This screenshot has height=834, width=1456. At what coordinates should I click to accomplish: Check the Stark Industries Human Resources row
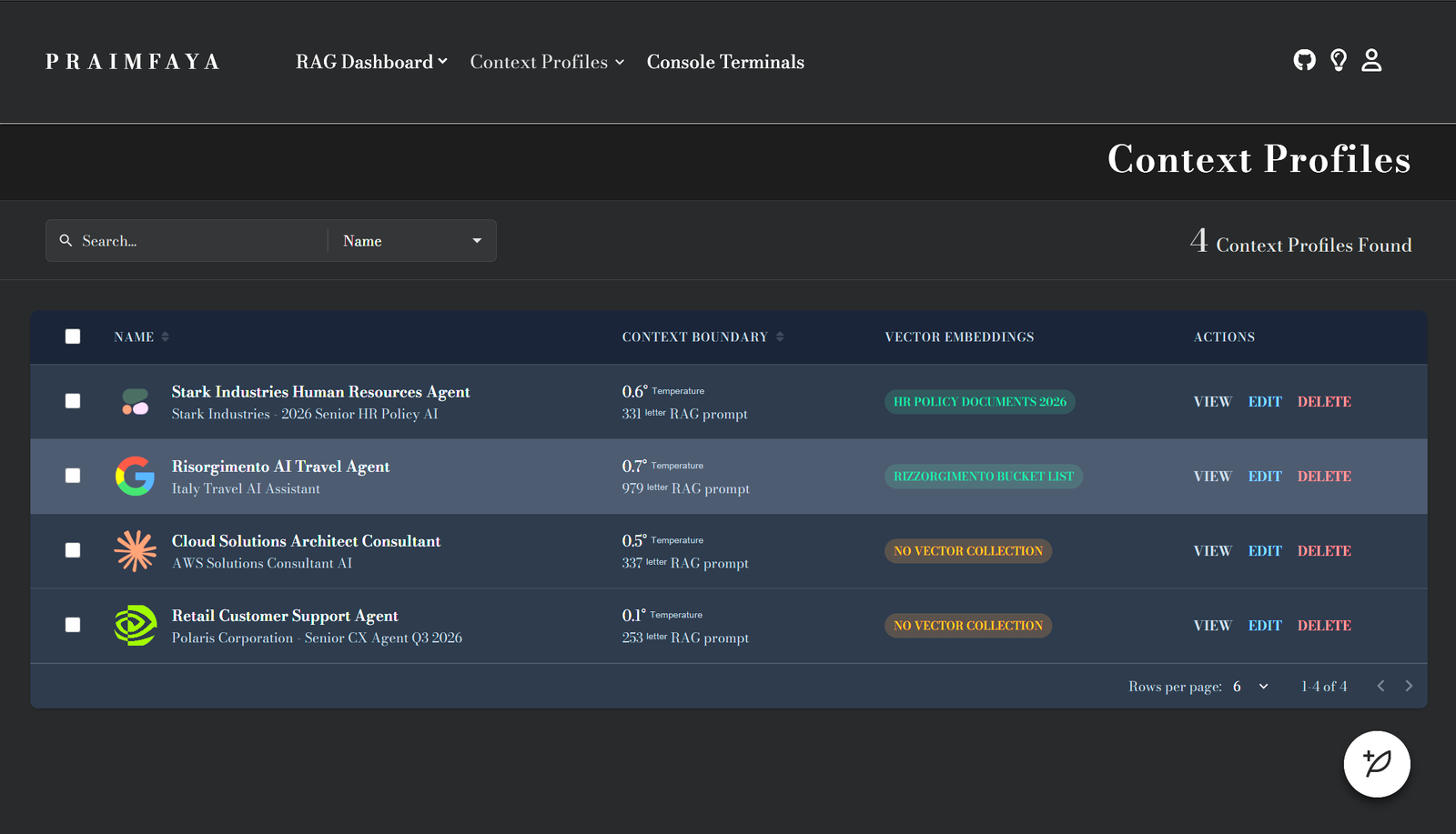(73, 401)
